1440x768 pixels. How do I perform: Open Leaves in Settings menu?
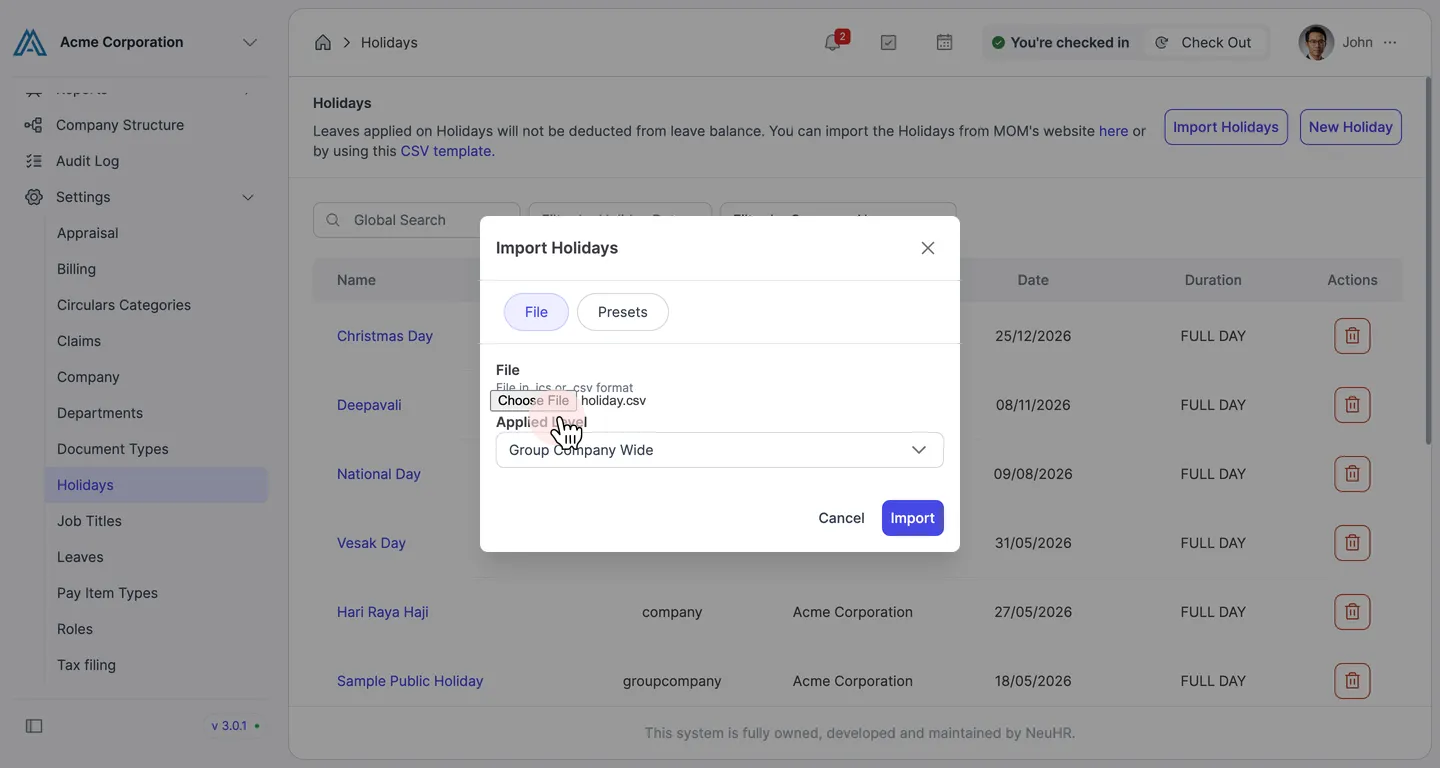pyautogui.click(x=156, y=557)
